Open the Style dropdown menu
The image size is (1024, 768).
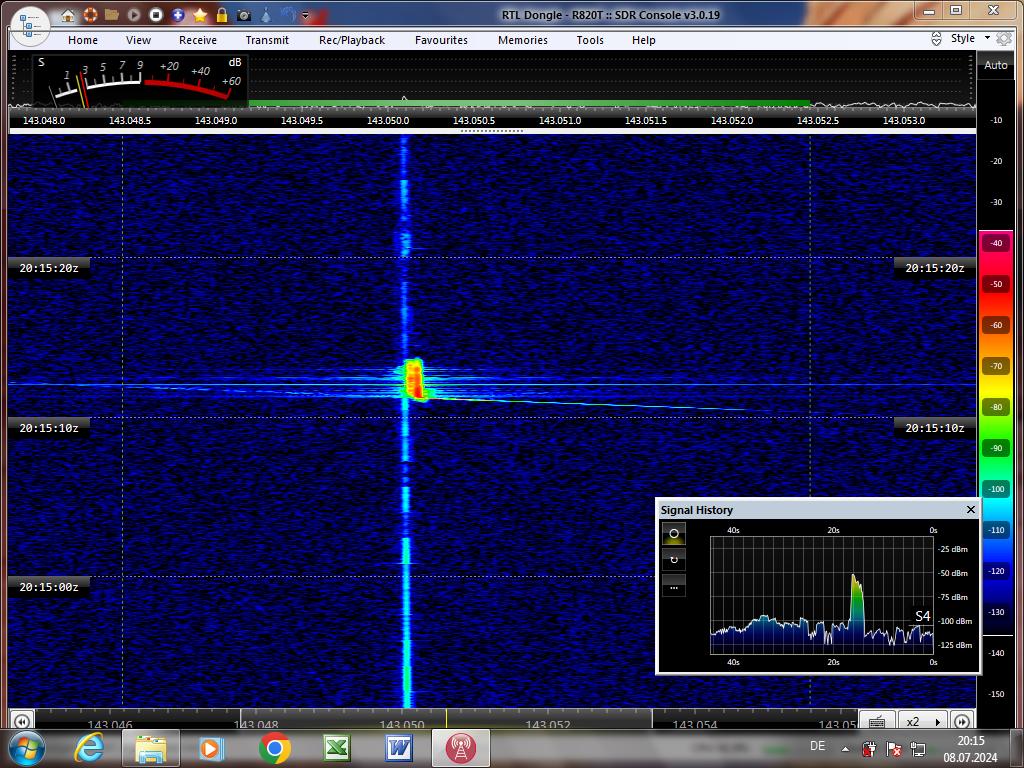point(970,39)
